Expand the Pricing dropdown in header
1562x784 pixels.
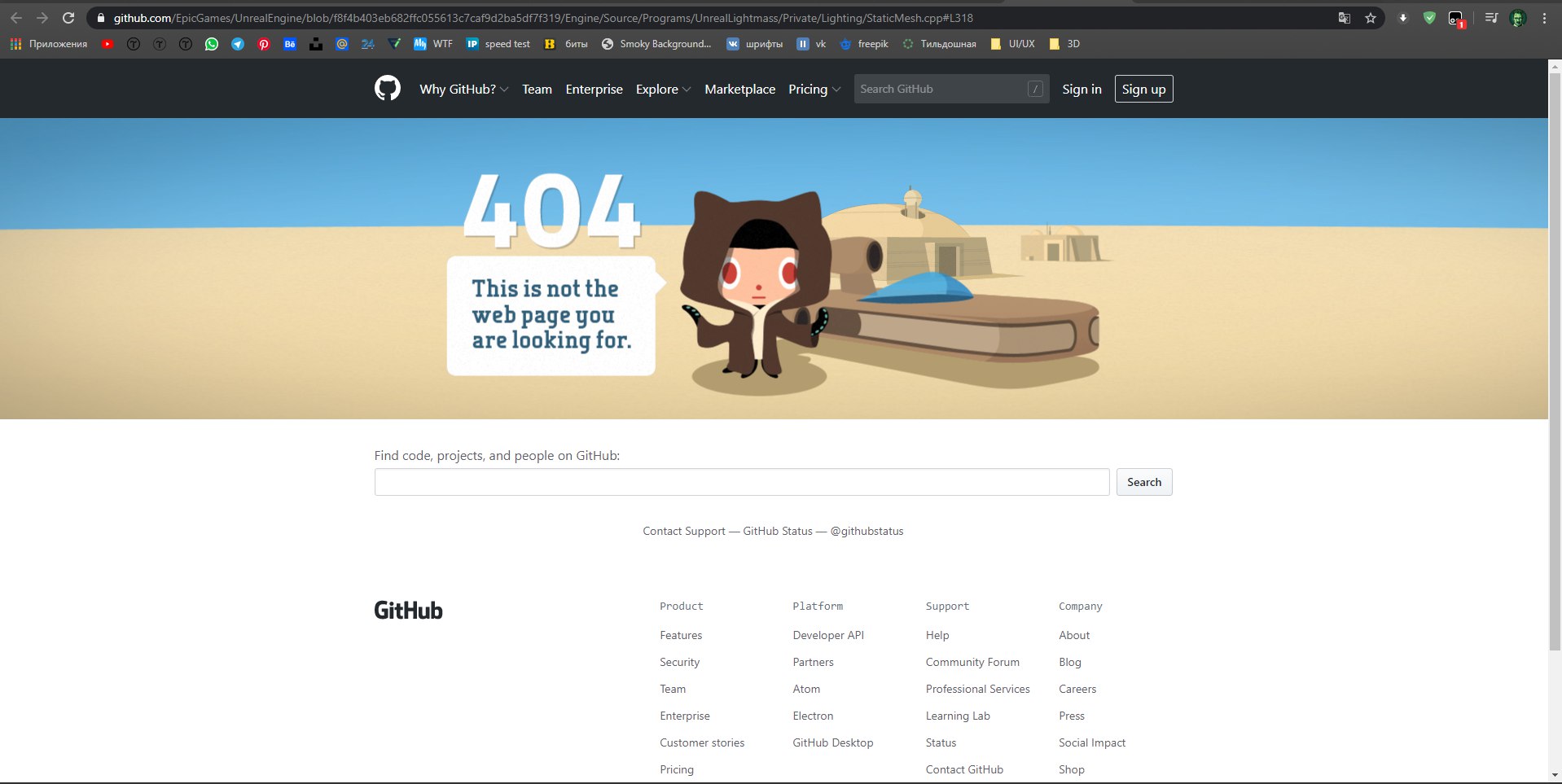pyautogui.click(x=814, y=89)
